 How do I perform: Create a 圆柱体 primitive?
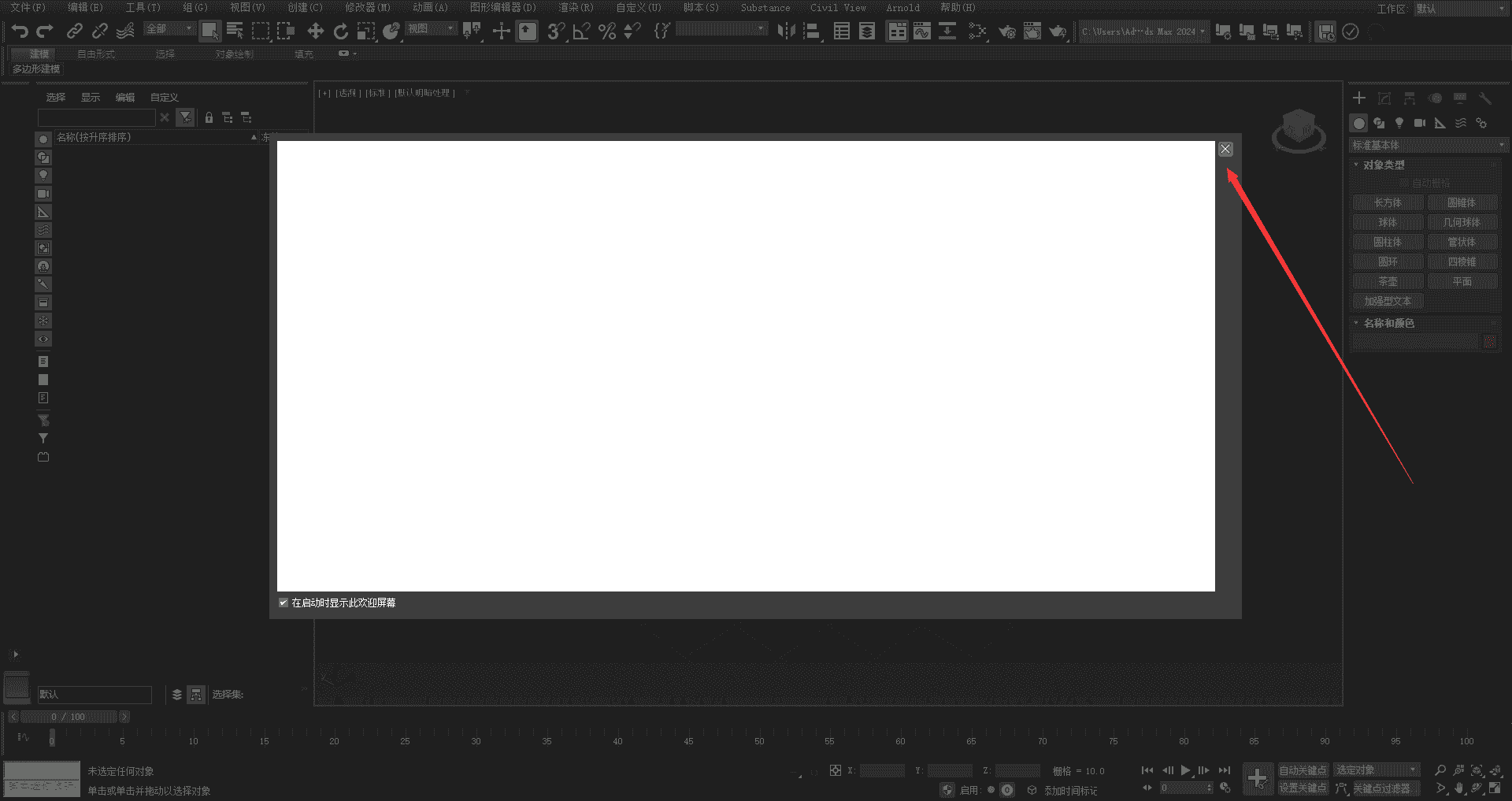click(x=1388, y=242)
